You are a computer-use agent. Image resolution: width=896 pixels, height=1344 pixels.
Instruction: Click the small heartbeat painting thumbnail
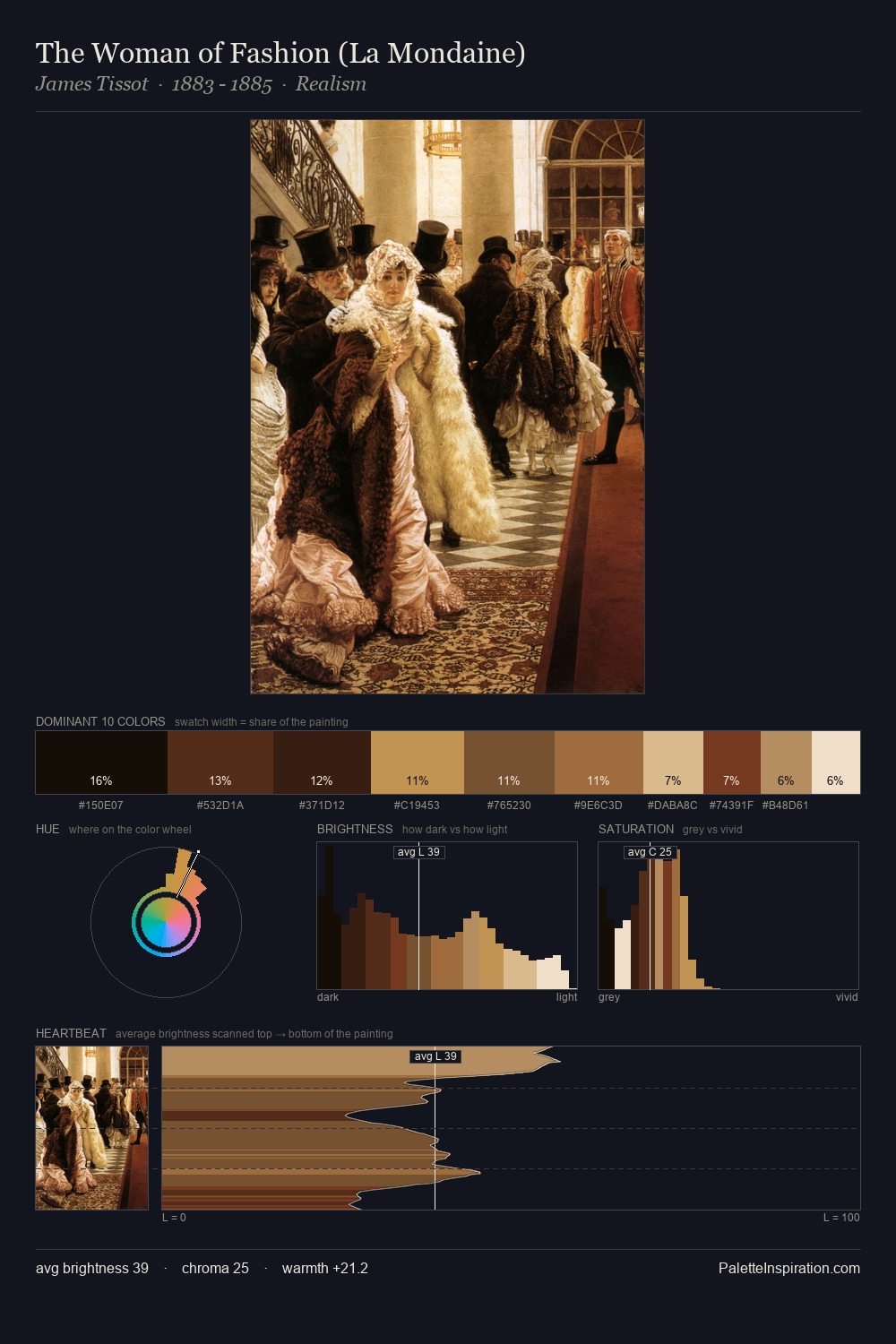tap(91, 1128)
